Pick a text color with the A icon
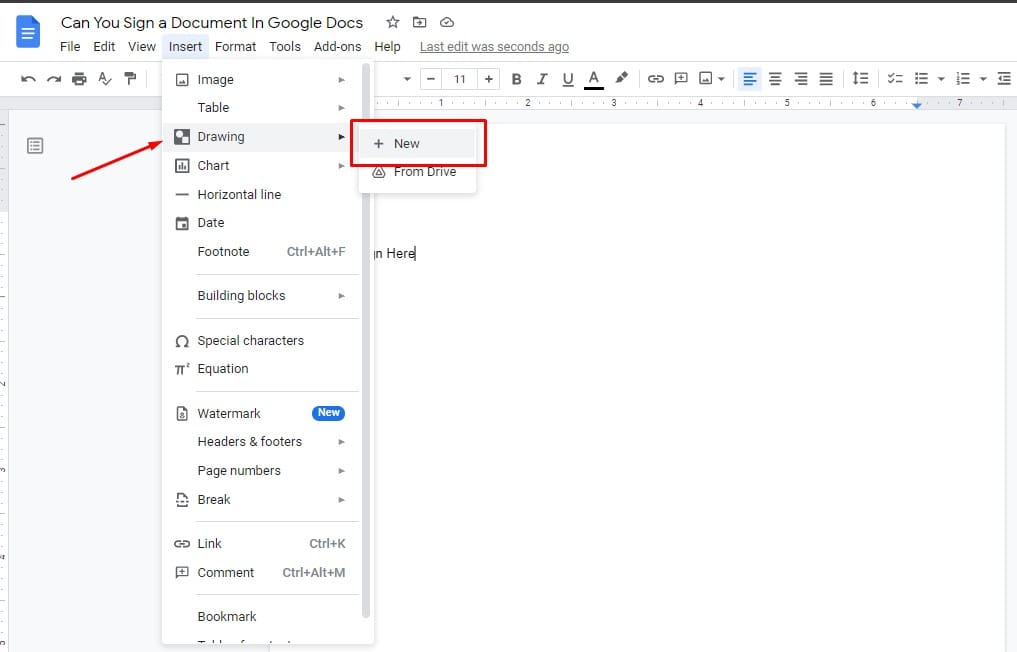Screen dimensions: 1017x652 pos(594,78)
